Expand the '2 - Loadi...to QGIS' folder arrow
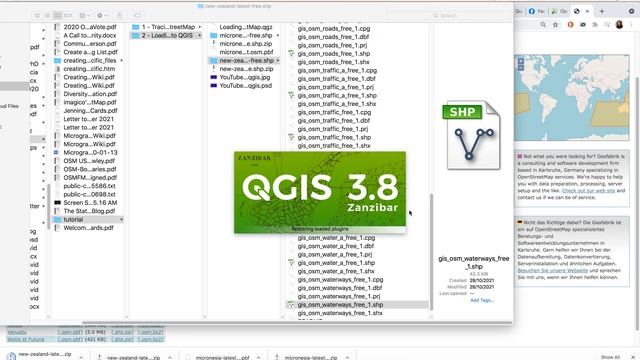Screen dimensions: 640x360 (x=200, y=36)
